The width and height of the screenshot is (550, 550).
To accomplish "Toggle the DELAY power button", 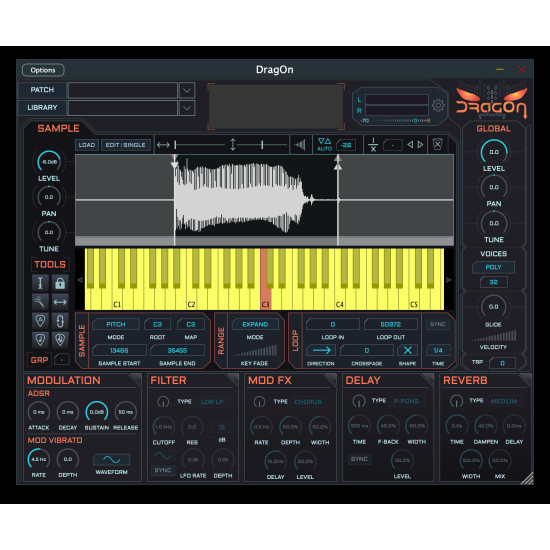I will [x=358, y=401].
